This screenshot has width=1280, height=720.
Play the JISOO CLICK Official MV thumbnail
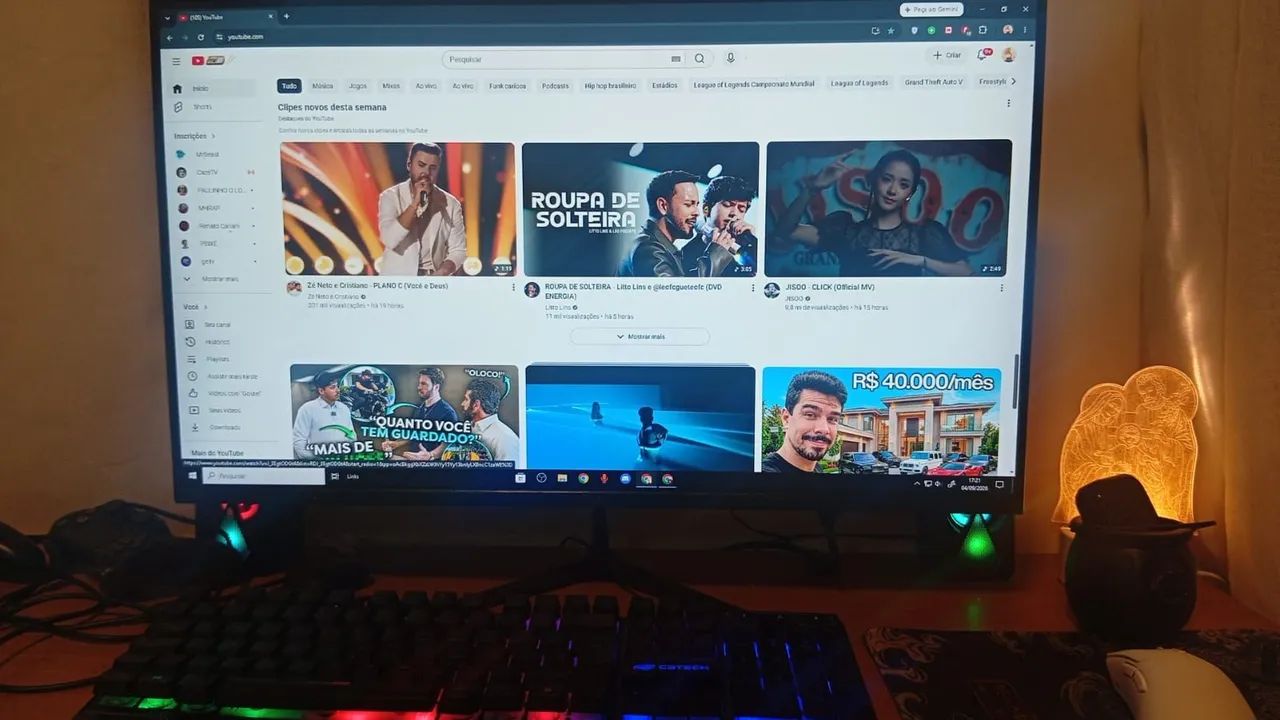(888, 209)
